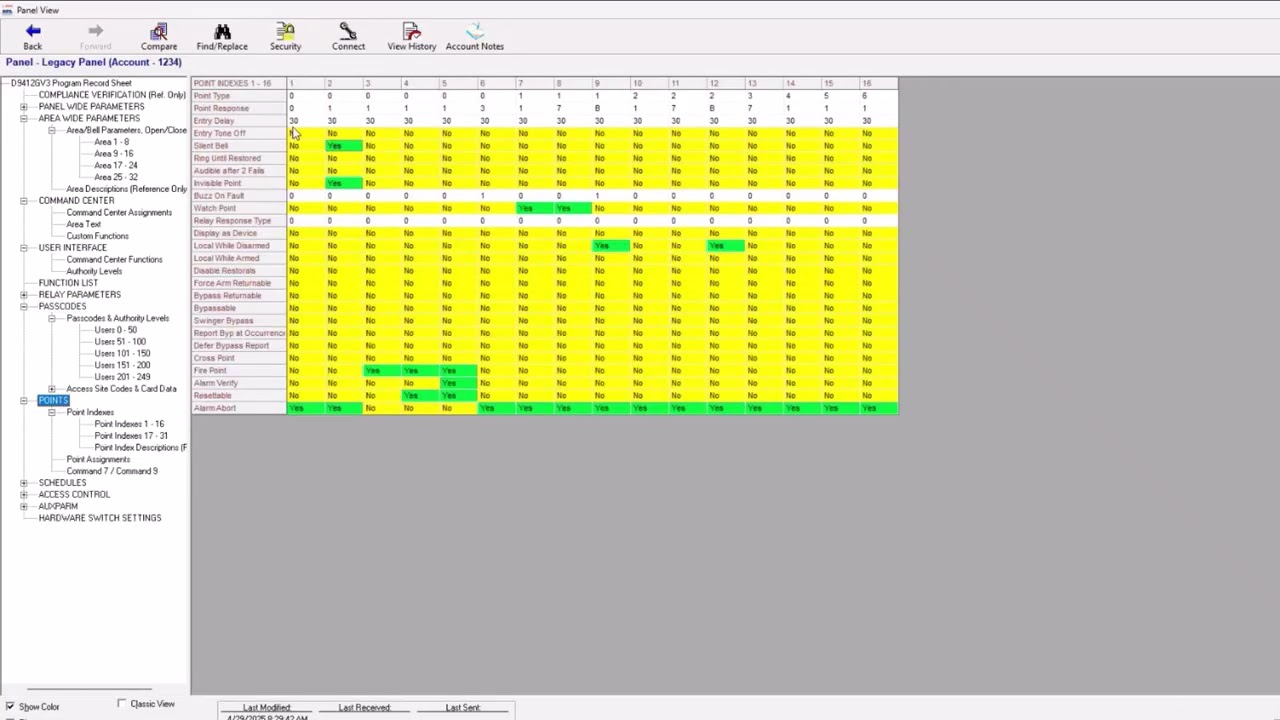Select Authority Levels tree item

coord(94,272)
